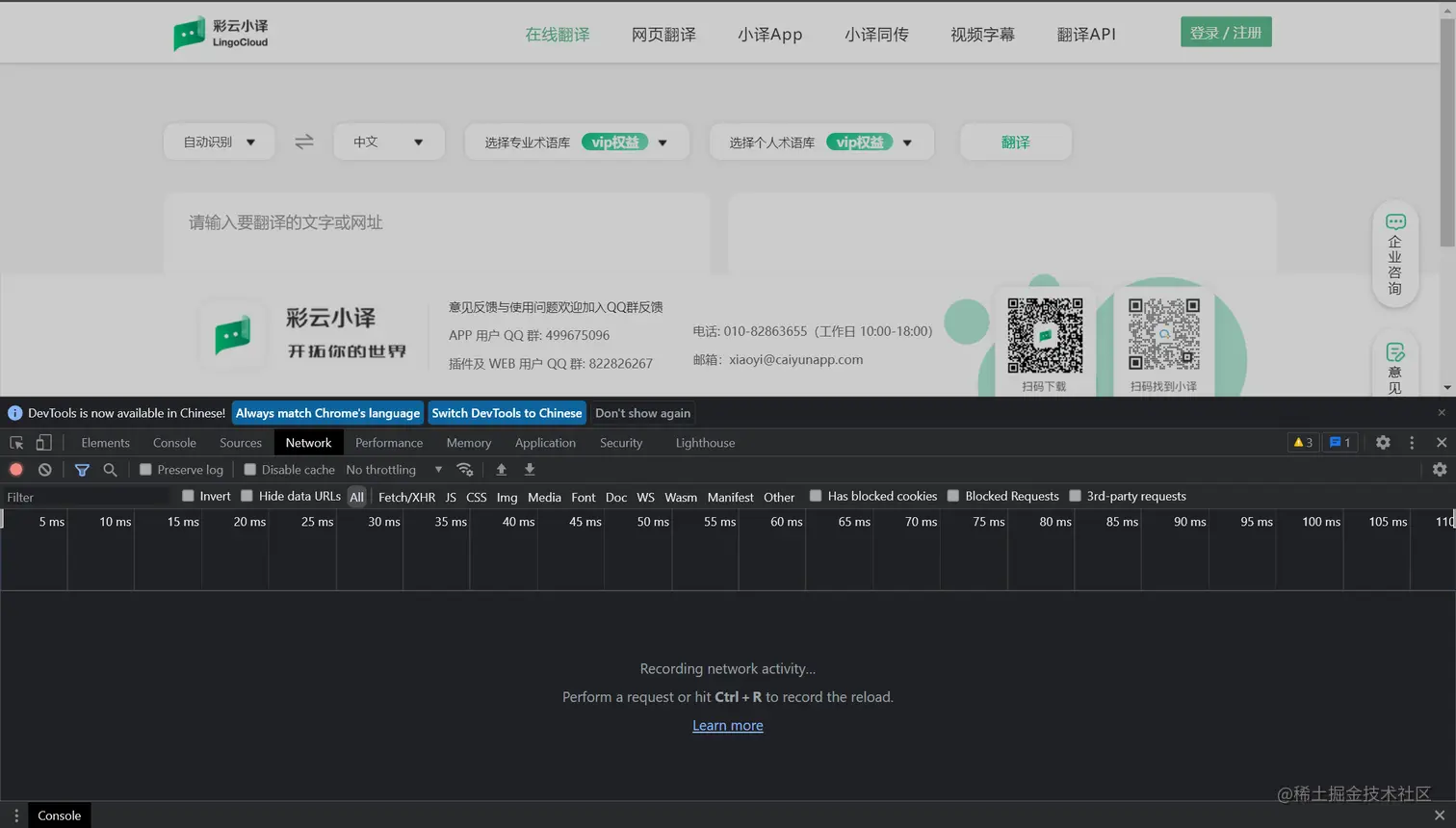This screenshot has height=828, width=1456.
Task: Filter requests by Fetch/XHR
Action: (406, 497)
